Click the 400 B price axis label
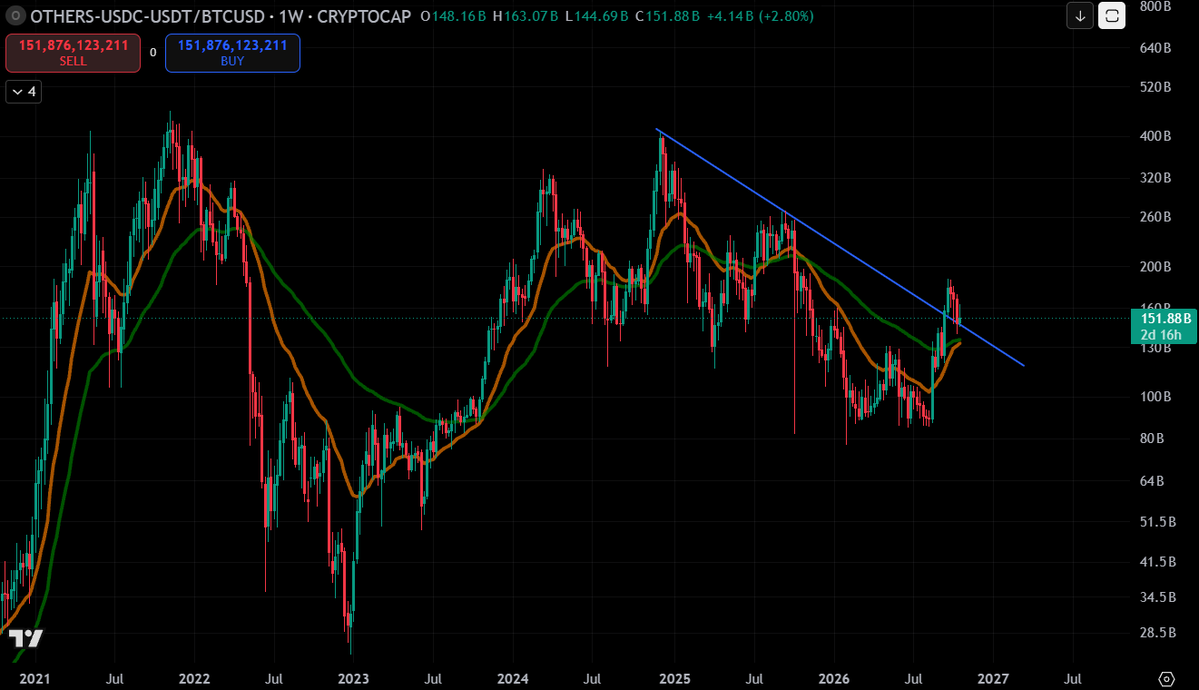Screen dimensions: 1199x690 [1155, 136]
